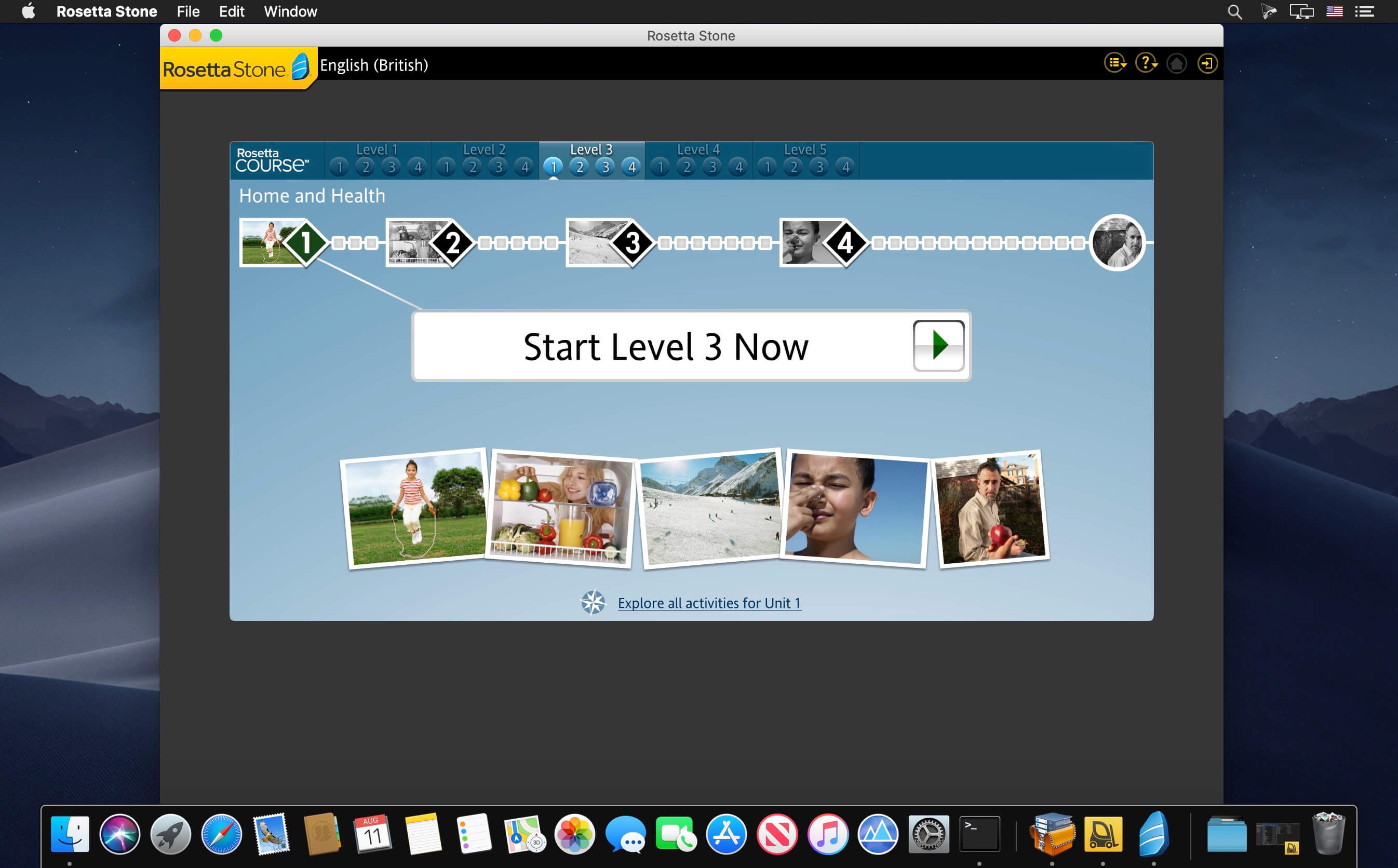This screenshot has height=868, width=1398.
Task: Click the boy holding nose photo
Action: tap(856, 508)
